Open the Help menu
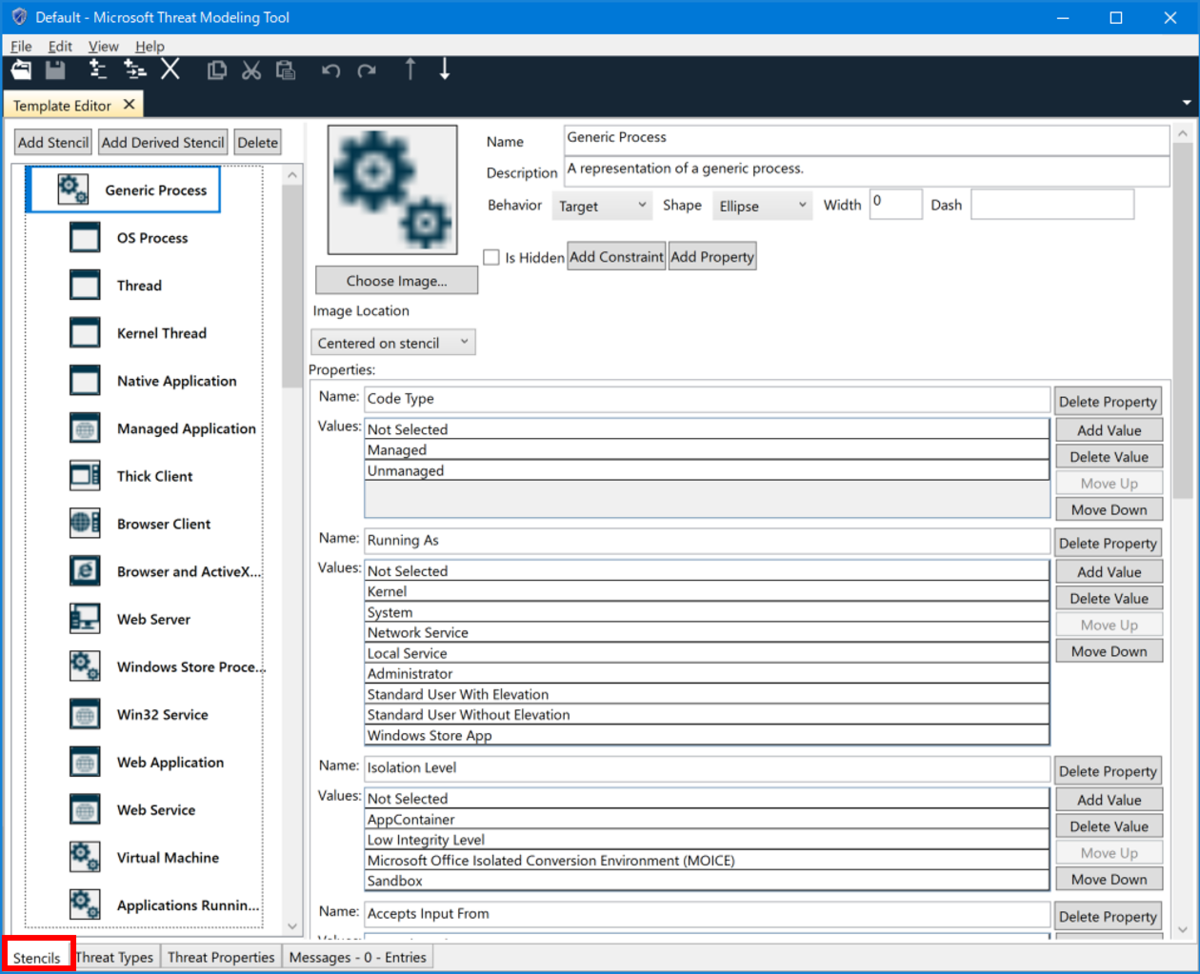The width and height of the screenshot is (1200, 974). click(150, 46)
